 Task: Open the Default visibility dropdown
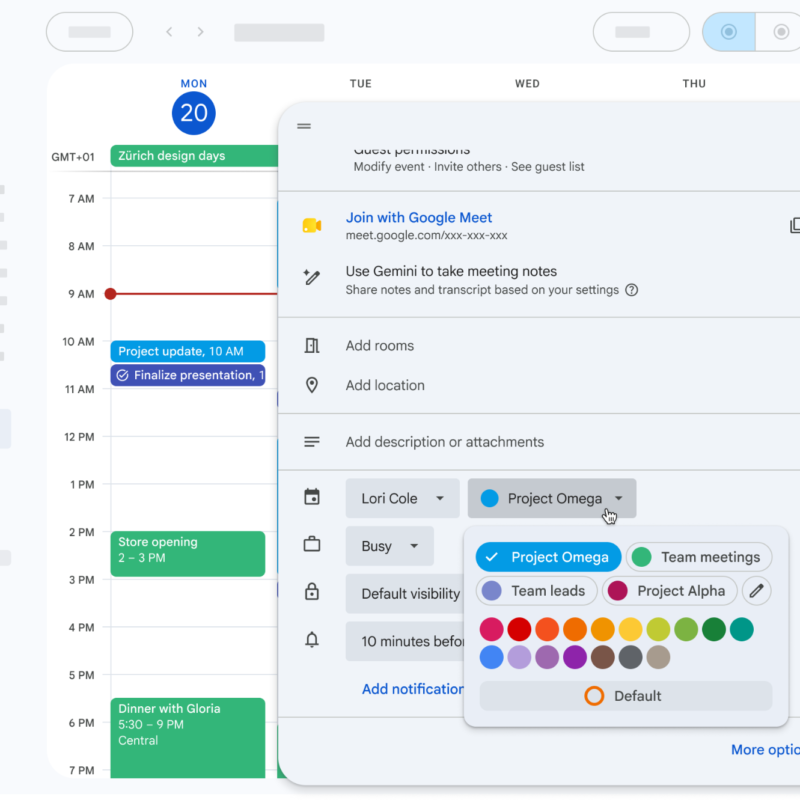[x=405, y=594]
